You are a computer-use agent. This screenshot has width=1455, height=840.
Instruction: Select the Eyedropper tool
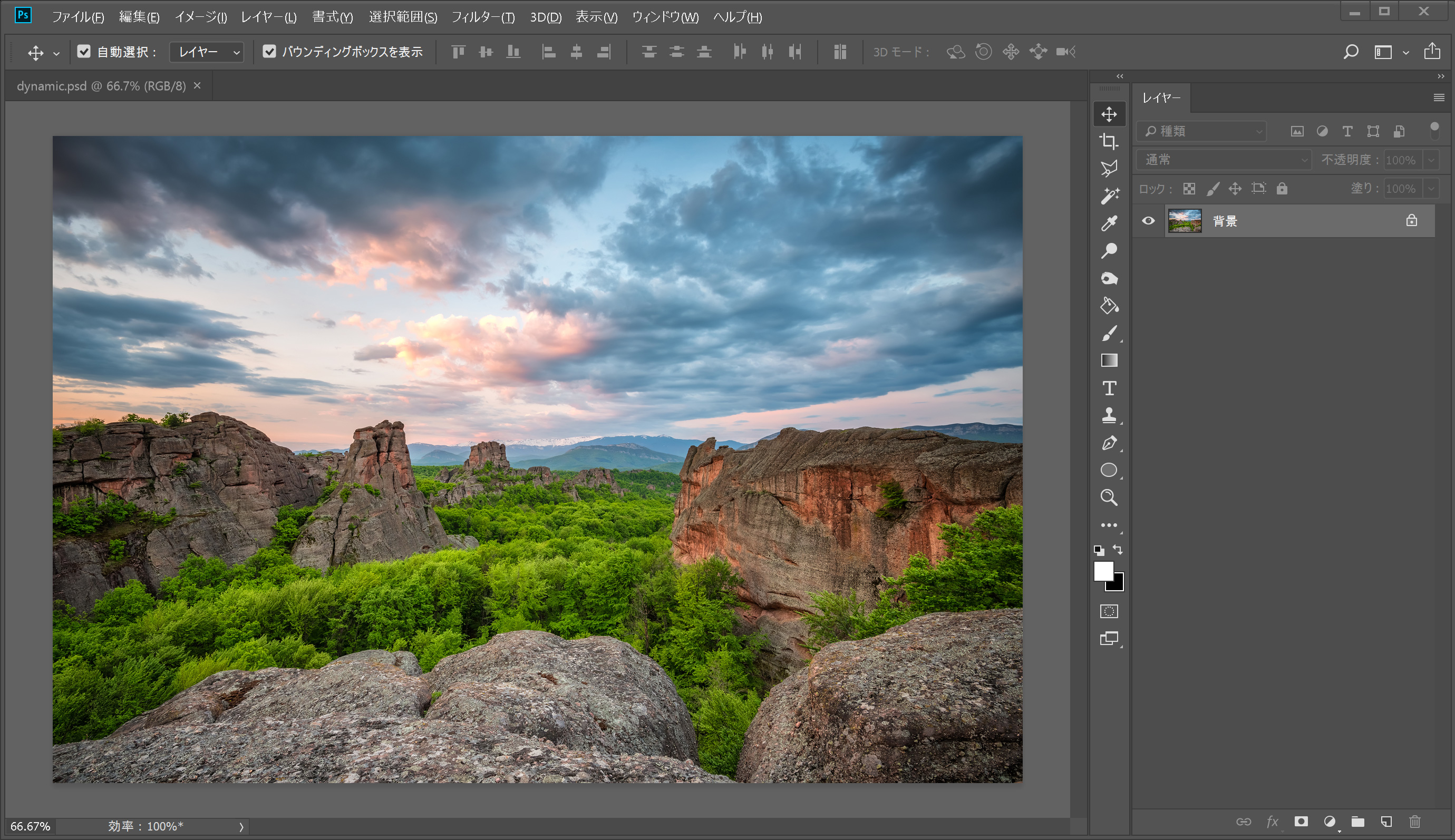click(1109, 223)
